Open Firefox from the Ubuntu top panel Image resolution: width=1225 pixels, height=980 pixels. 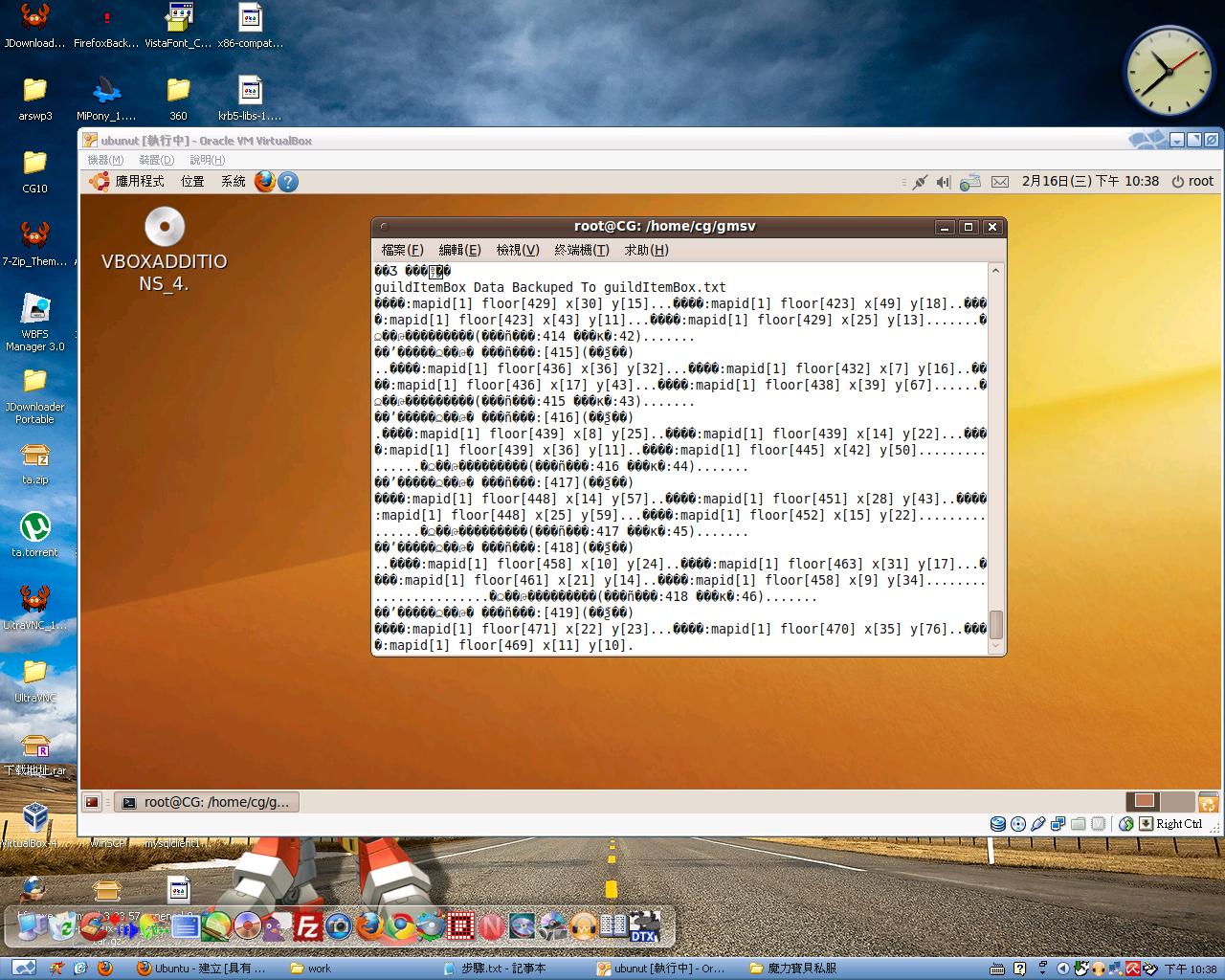click(x=265, y=181)
